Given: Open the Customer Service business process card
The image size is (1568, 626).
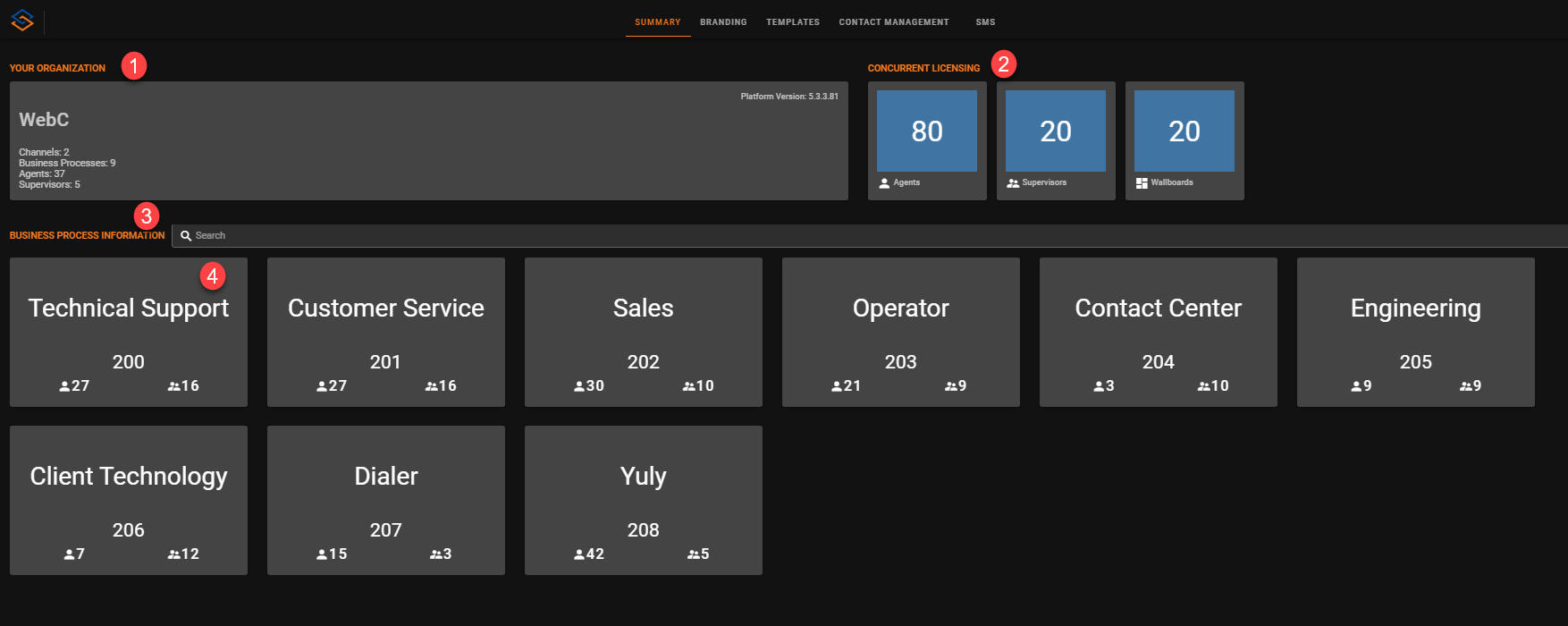Looking at the screenshot, I should 385,332.
